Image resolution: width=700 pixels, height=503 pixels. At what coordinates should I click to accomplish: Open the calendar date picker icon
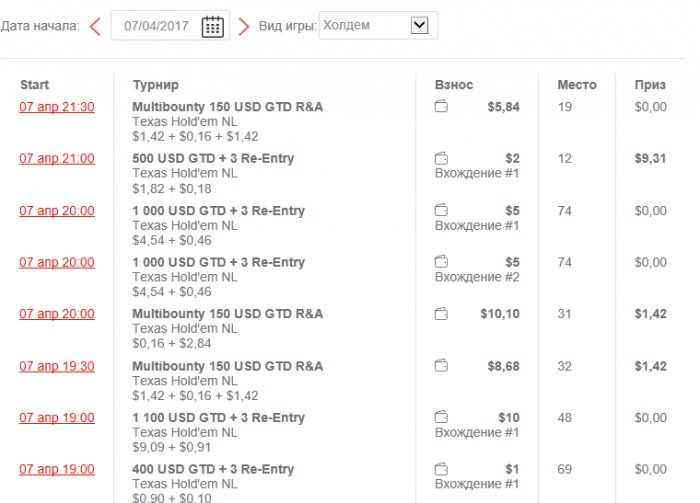(212, 26)
